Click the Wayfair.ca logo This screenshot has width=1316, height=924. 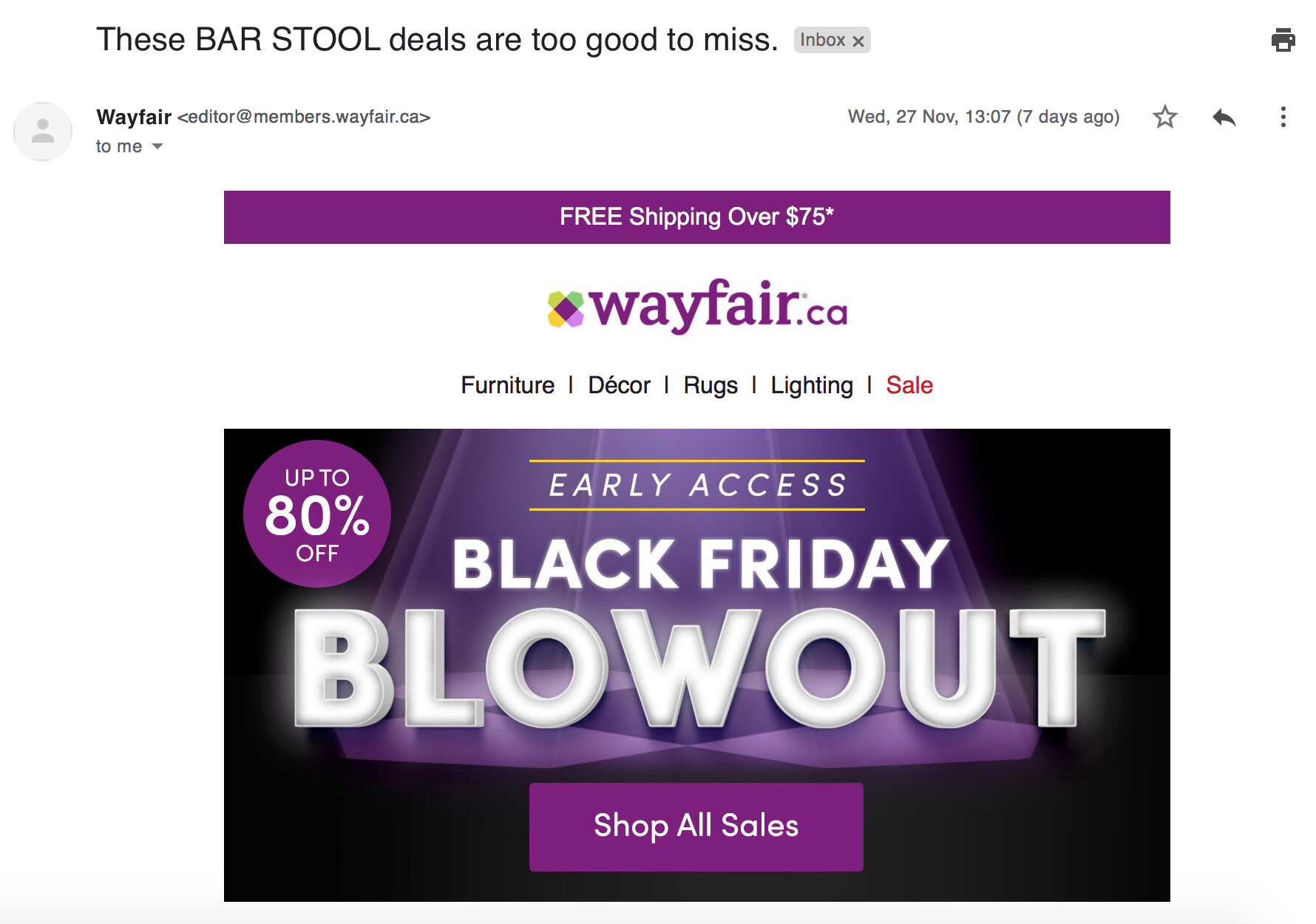click(697, 306)
